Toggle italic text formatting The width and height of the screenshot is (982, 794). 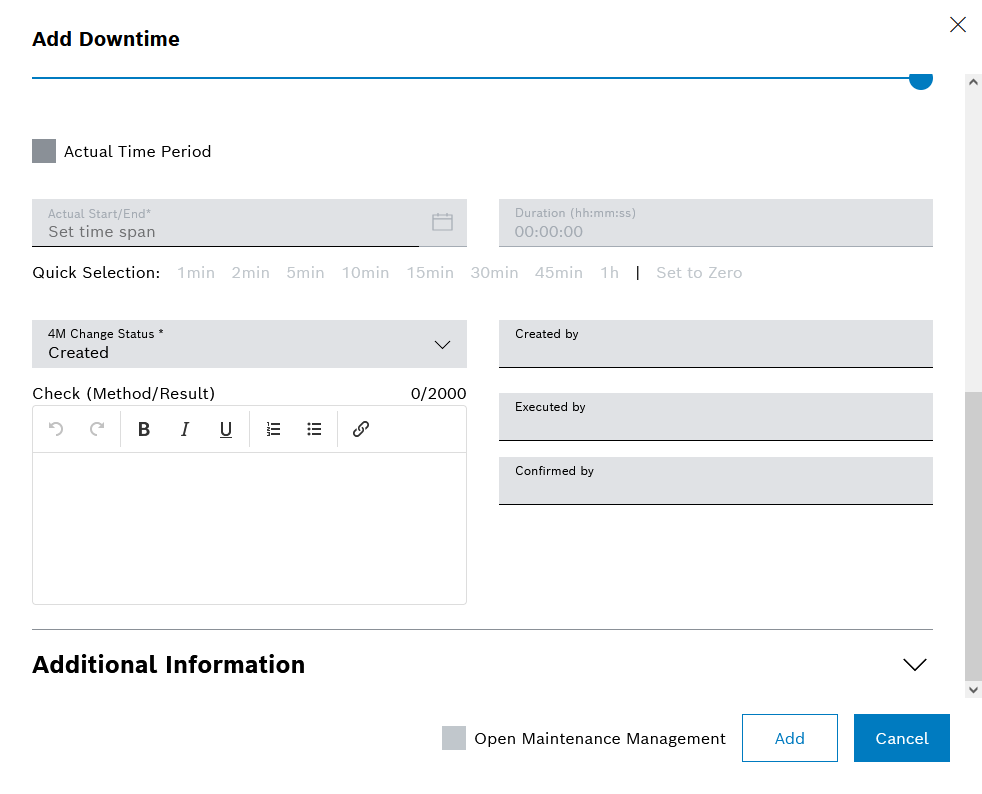(x=185, y=429)
